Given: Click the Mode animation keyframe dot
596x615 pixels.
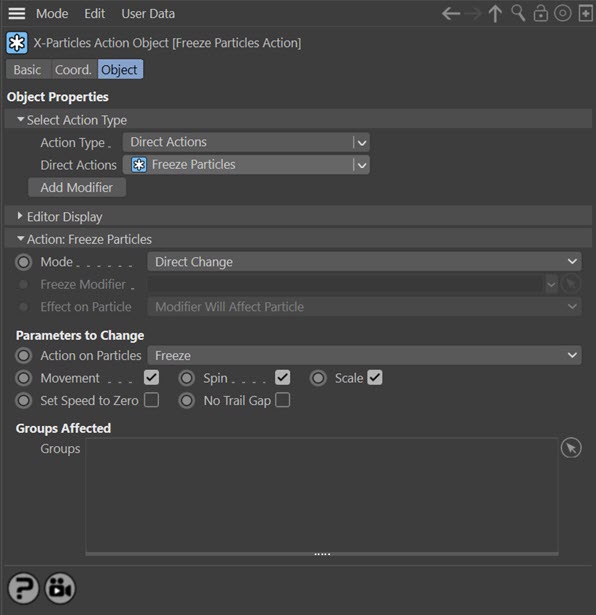Looking at the screenshot, I should point(24,262).
